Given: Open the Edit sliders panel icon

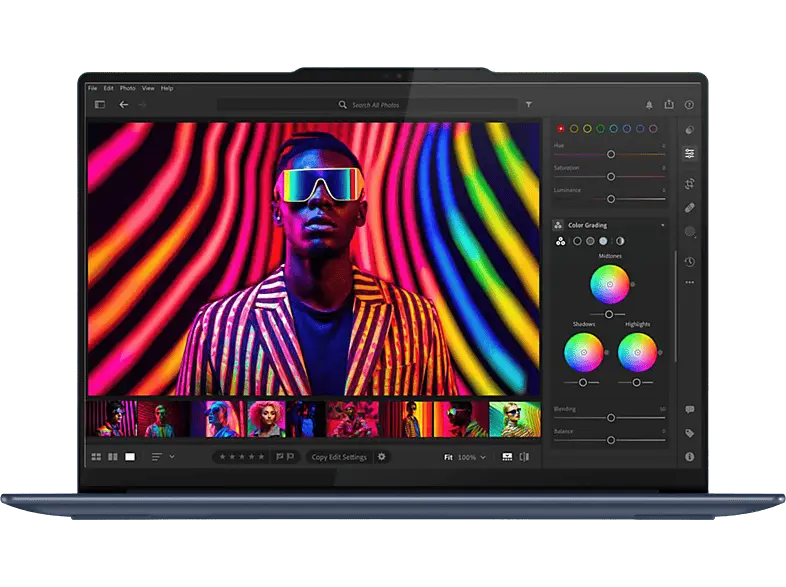Looking at the screenshot, I should pyautogui.click(x=689, y=154).
